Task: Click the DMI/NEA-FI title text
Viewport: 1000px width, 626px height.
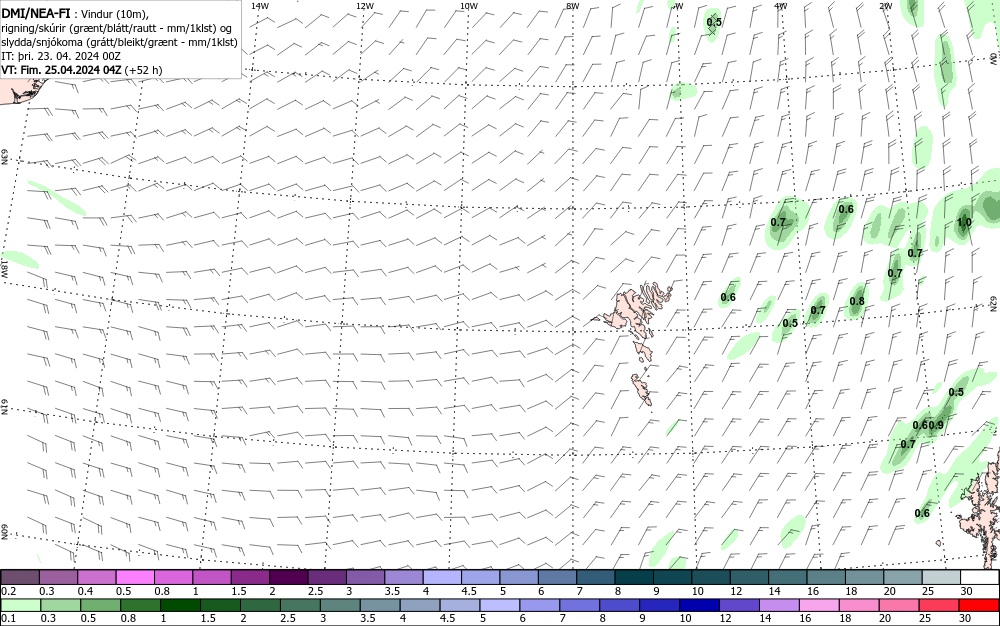Action: [x=36, y=14]
